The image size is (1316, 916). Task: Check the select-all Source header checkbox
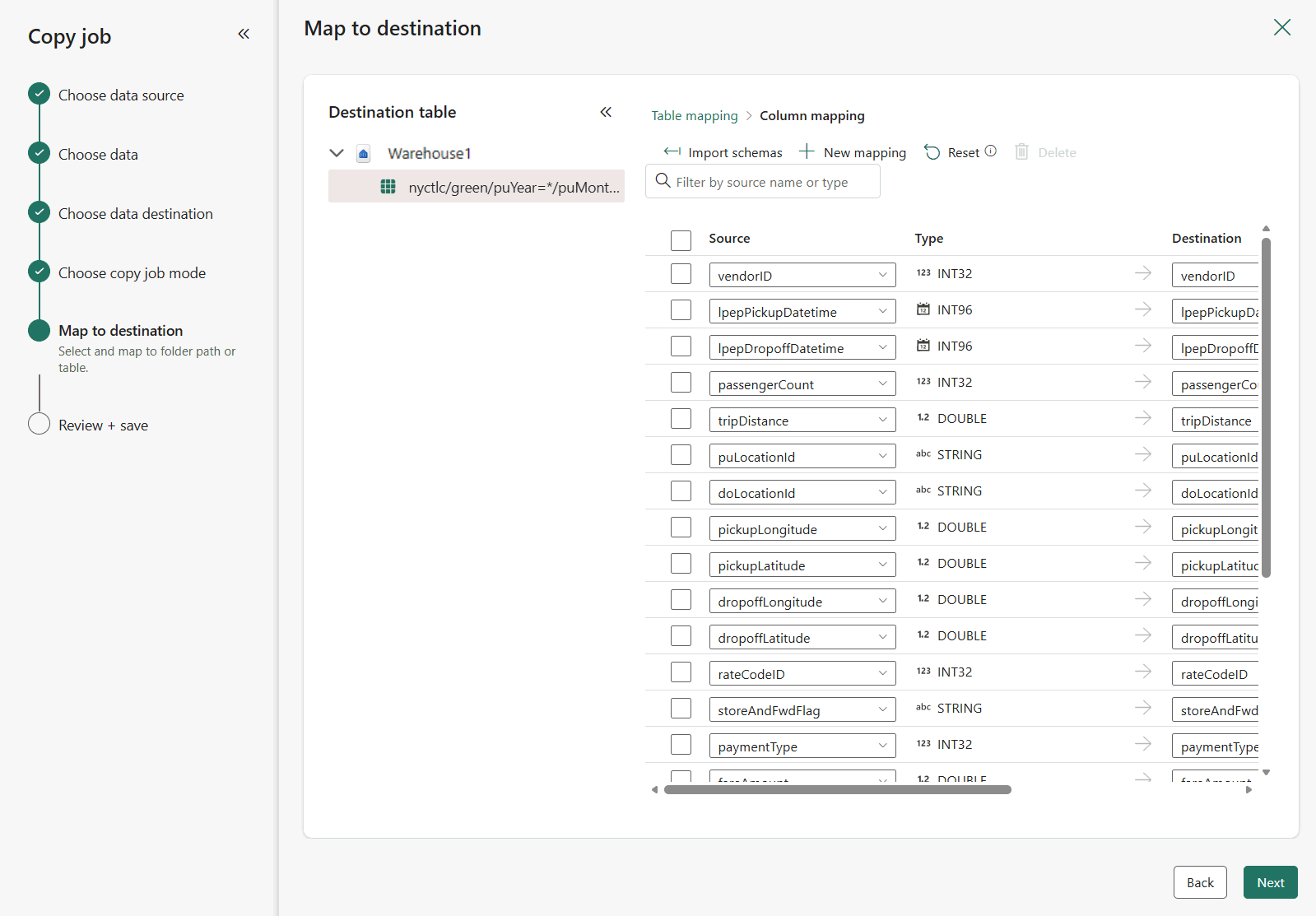[x=681, y=239]
